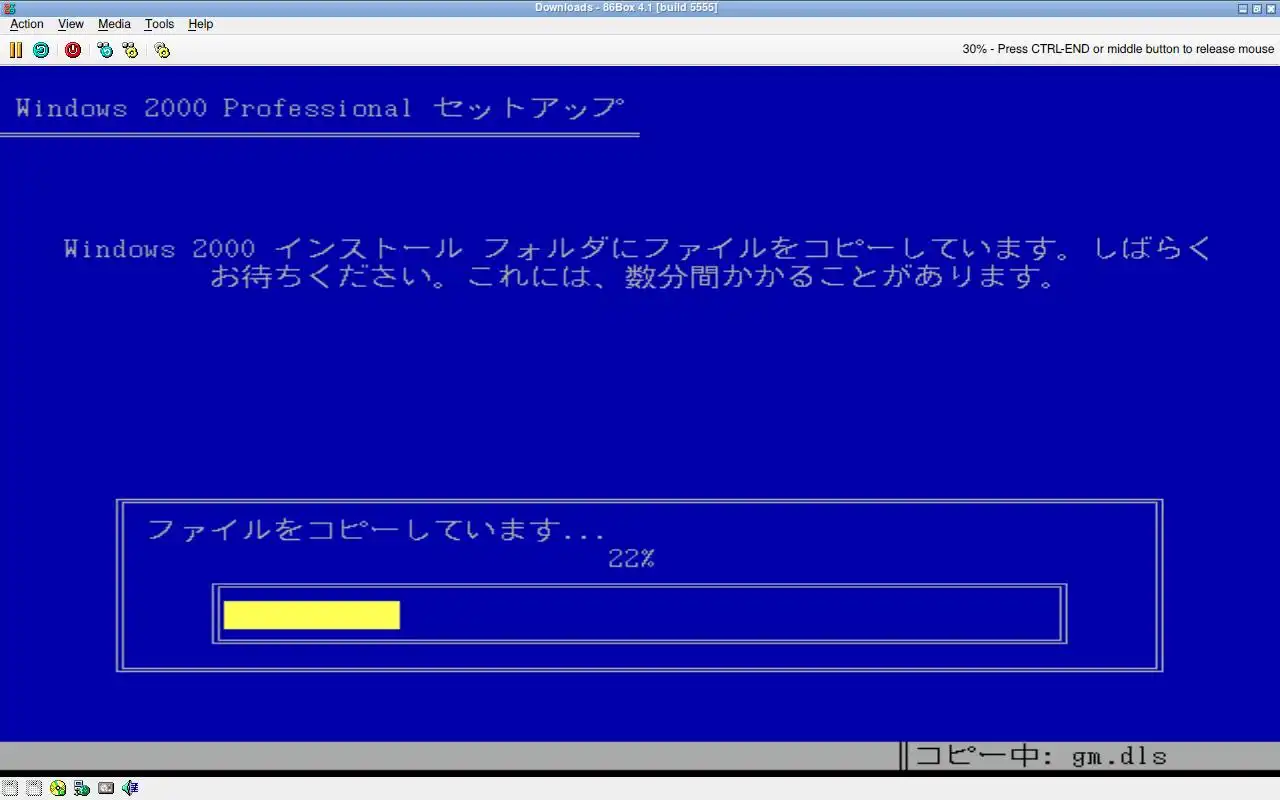This screenshot has width=1280, height=800.
Task: Hard reset the emulator
Action: (x=41, y=49)
